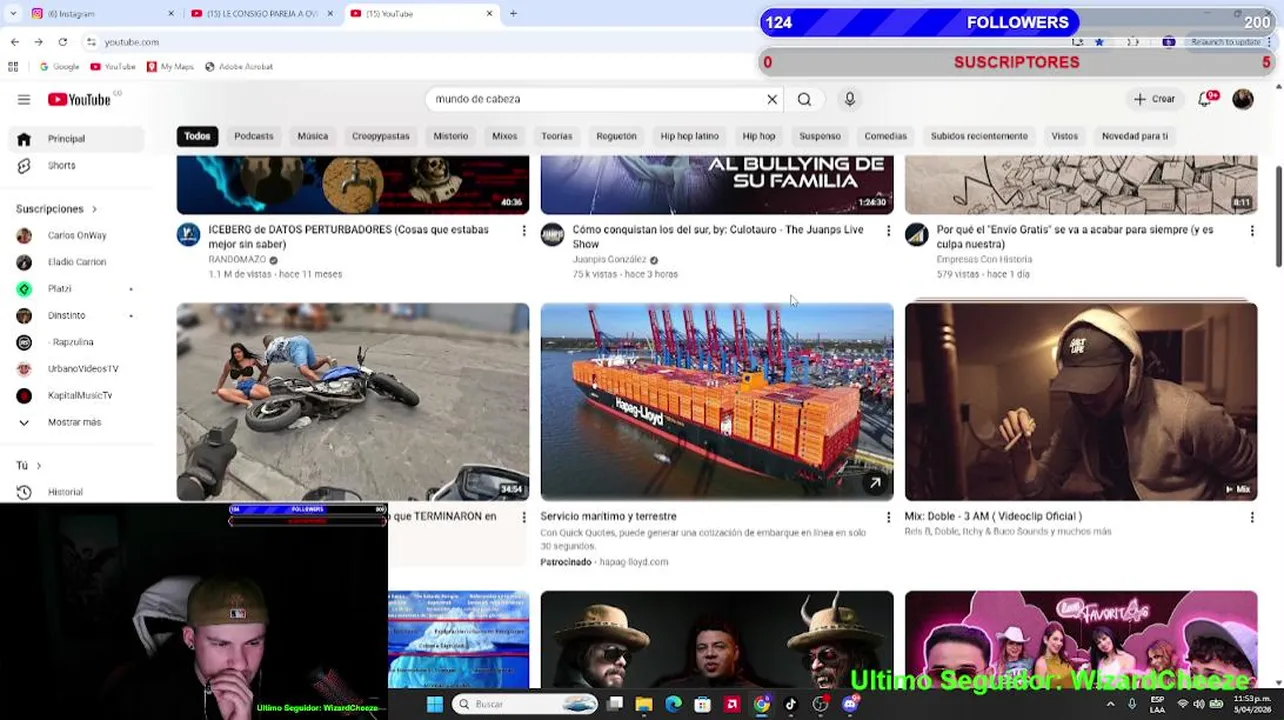Focus the search field 'mundo de cabeza'
The width and height of the screenshot is (1284, 720).
597,99
